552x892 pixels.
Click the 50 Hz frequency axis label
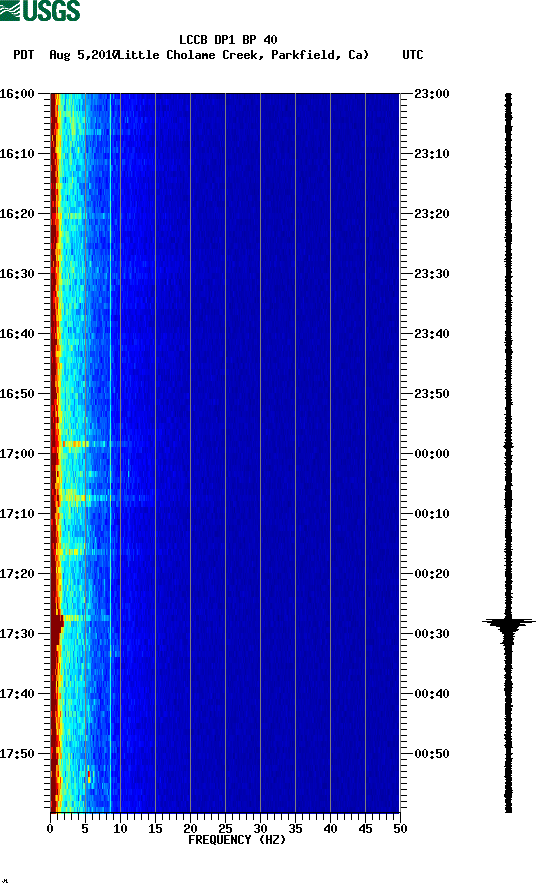point(400,829)
